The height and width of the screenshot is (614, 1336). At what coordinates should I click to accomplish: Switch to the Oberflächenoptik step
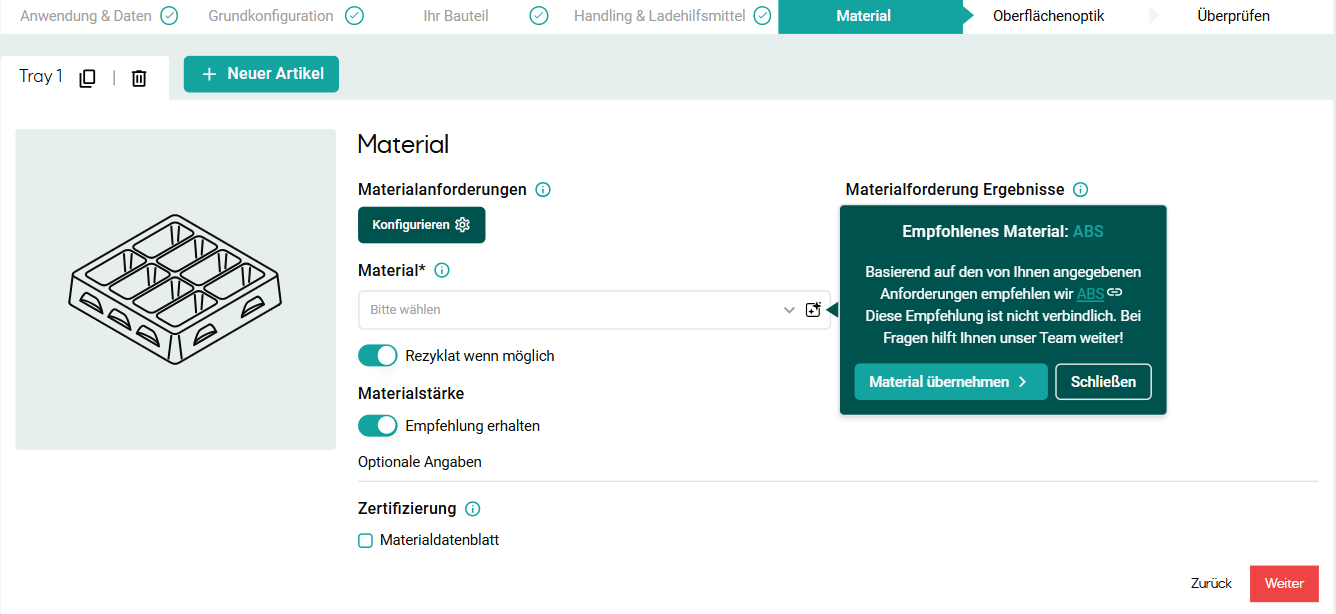coord(1048,16)
